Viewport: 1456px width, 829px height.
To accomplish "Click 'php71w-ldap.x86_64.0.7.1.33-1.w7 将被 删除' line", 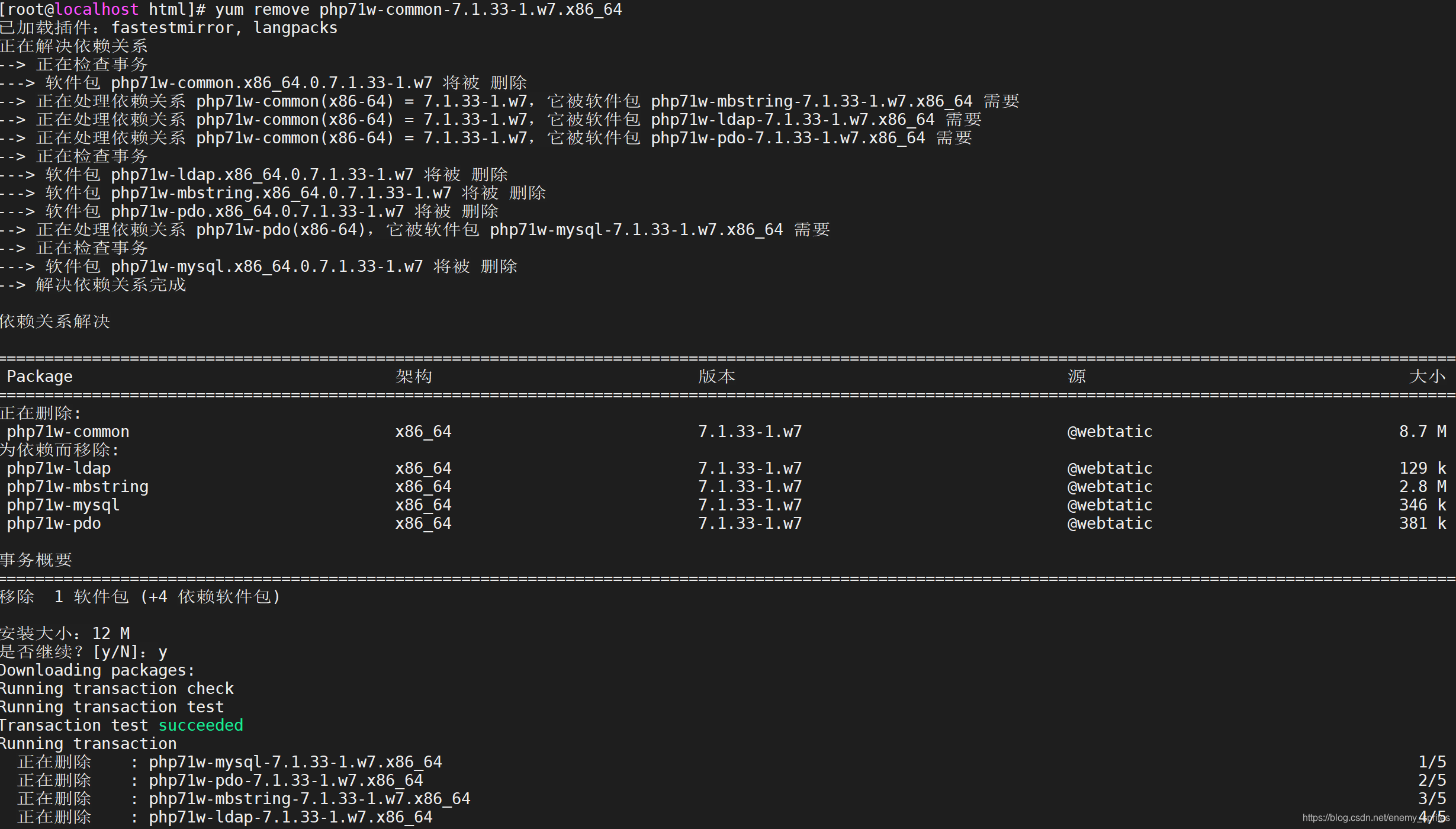I will tap(254, 175).
